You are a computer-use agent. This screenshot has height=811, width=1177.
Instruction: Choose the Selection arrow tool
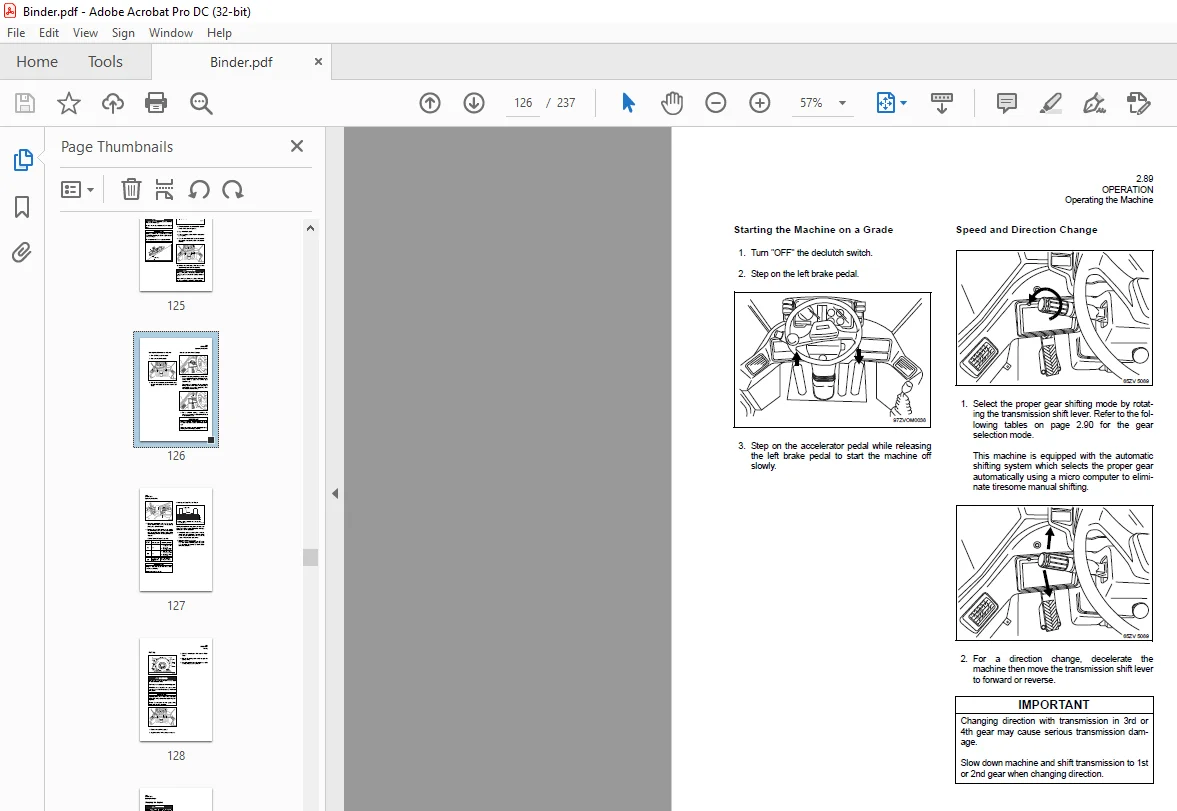coord(628,103)
